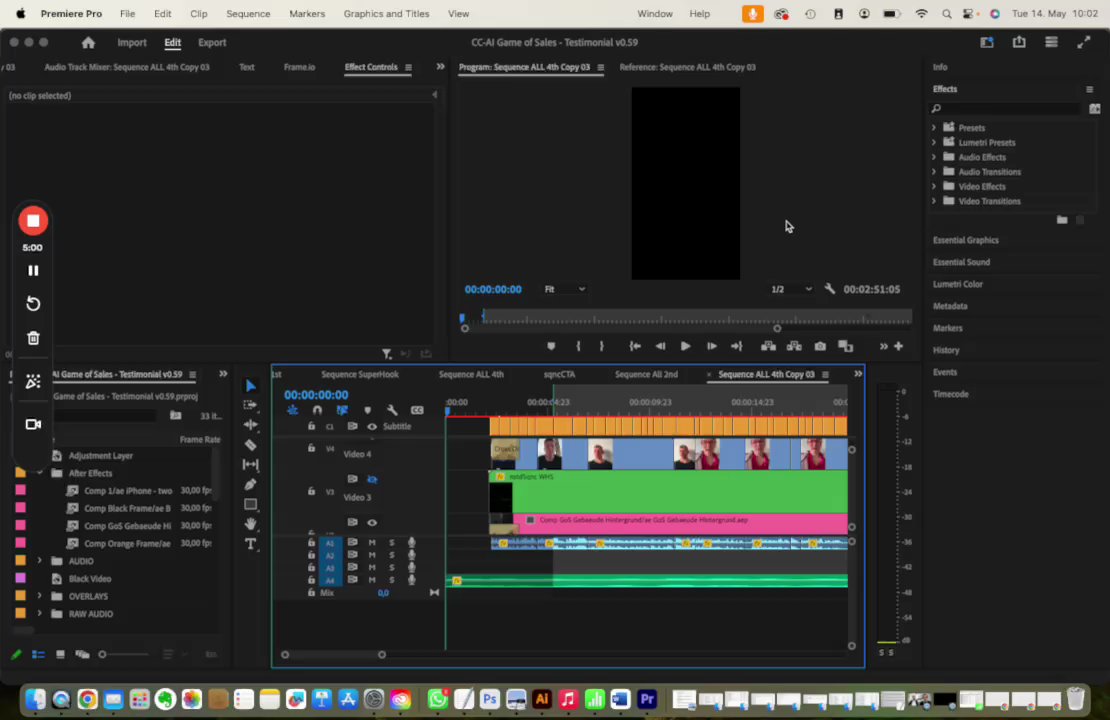Select the Pen tool
Image resolution: width=1110 pixels, height=720 pixels.
(250, 485)
